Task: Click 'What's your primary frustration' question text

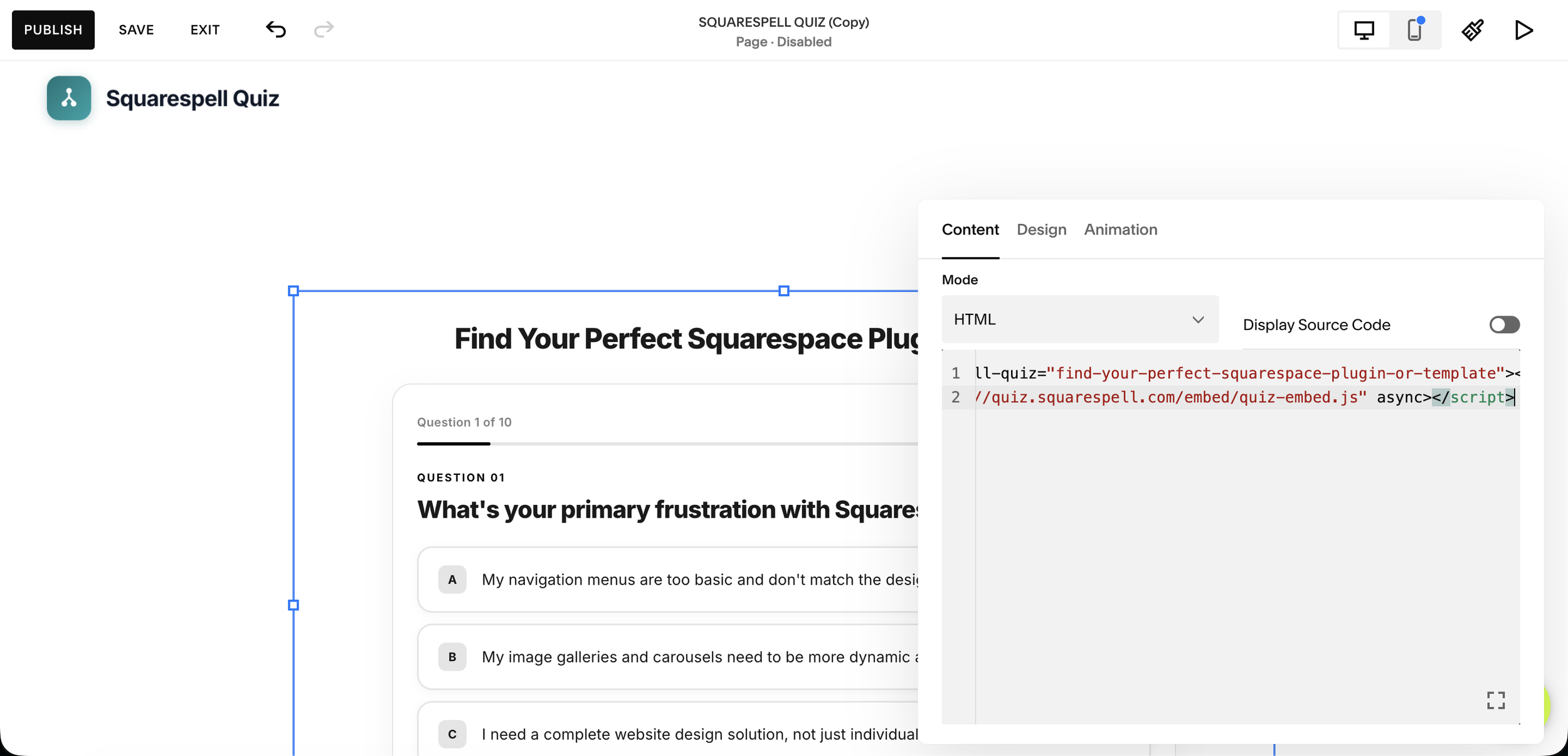Action: pos(667,509)
